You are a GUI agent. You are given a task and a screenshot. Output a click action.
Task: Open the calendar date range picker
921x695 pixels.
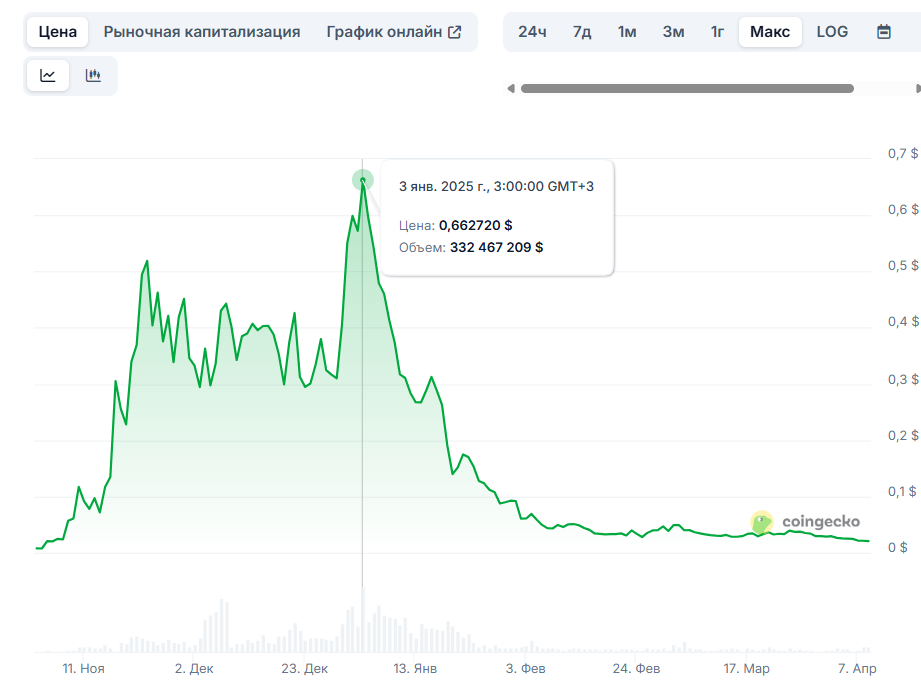883,32
